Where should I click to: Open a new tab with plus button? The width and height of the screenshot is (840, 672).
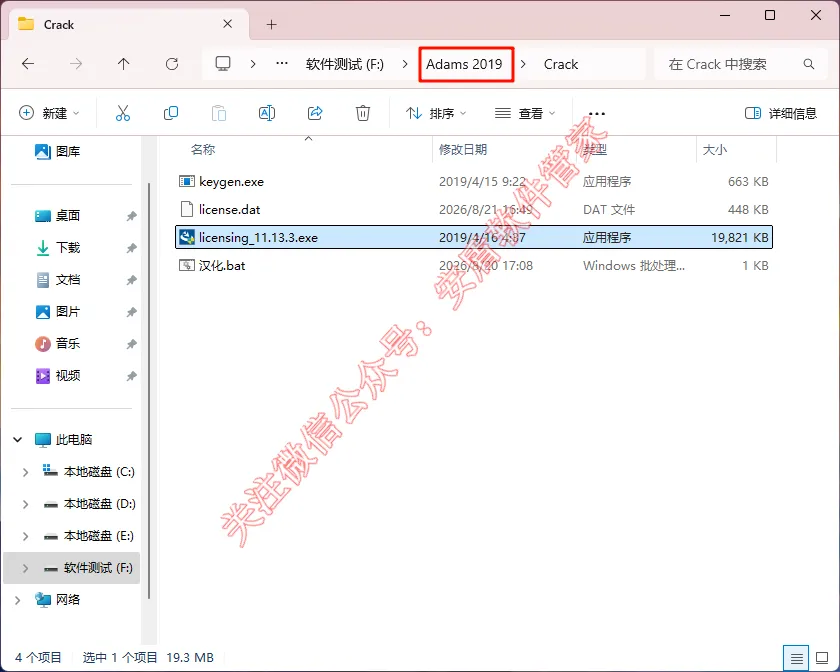click(x=272, y=25)
